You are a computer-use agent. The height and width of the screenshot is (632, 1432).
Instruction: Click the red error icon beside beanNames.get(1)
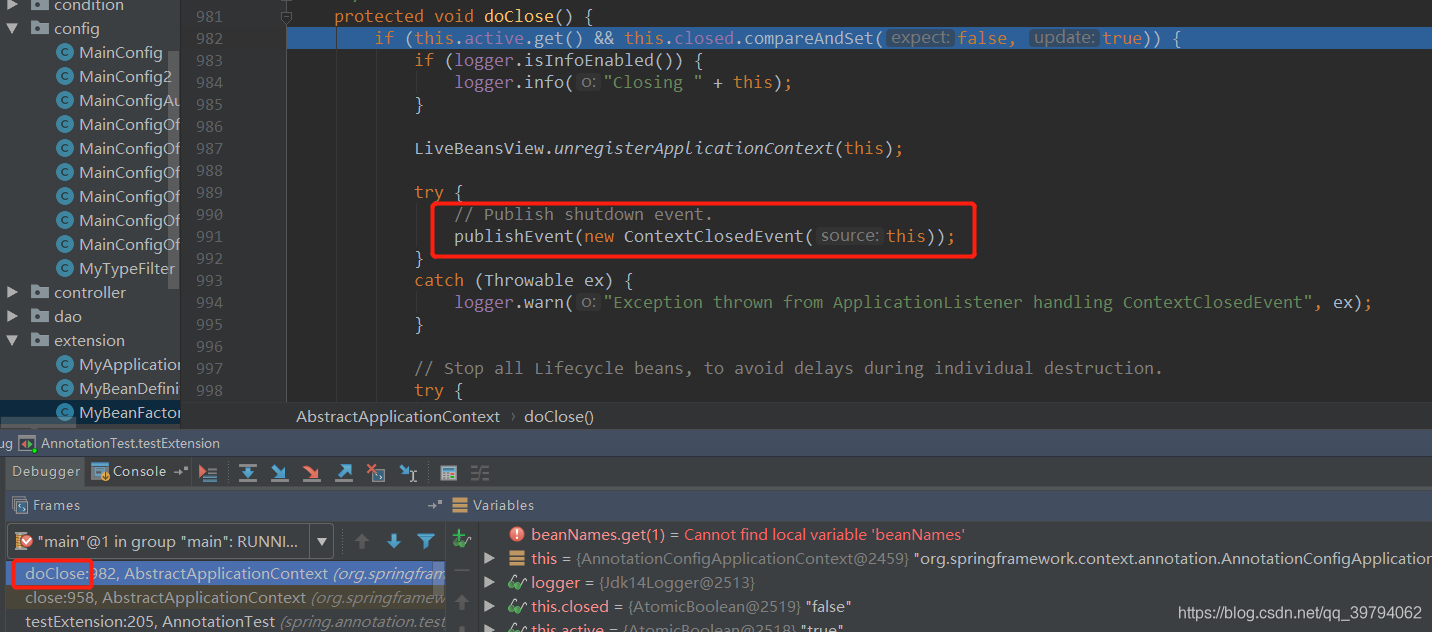pos(517,535)
